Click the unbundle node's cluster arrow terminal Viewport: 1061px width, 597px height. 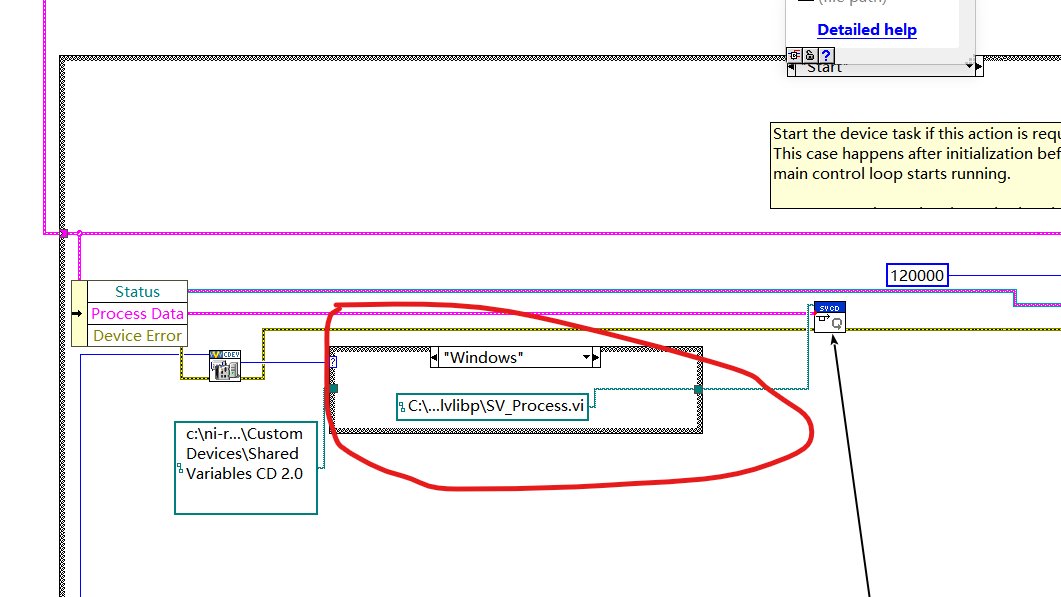pos(76,313)
